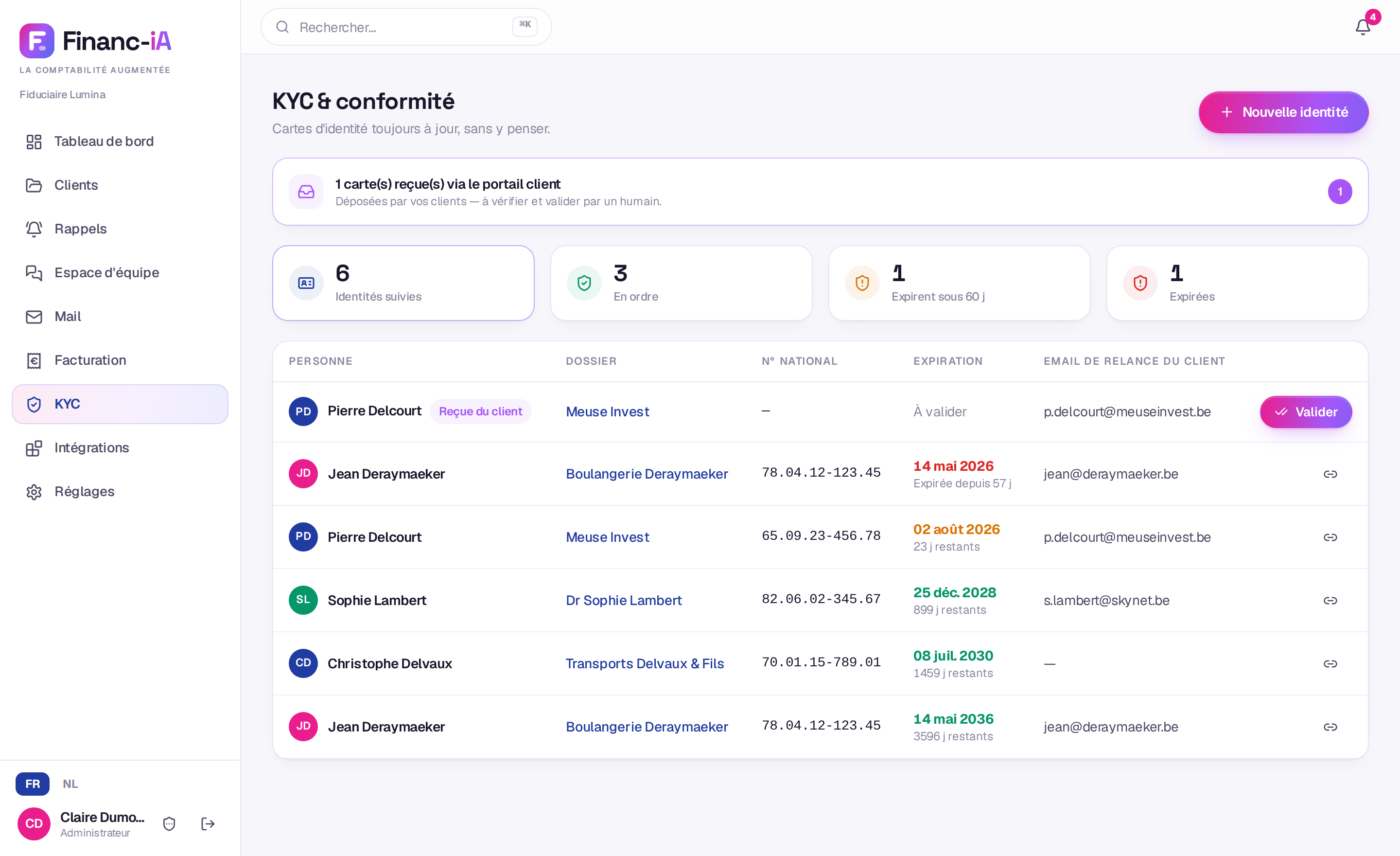Image resolution: width=1400 pixels, height=856 pixels.
Task: Click Valider for Pierre Delcourt
Action: point(1306,412)
